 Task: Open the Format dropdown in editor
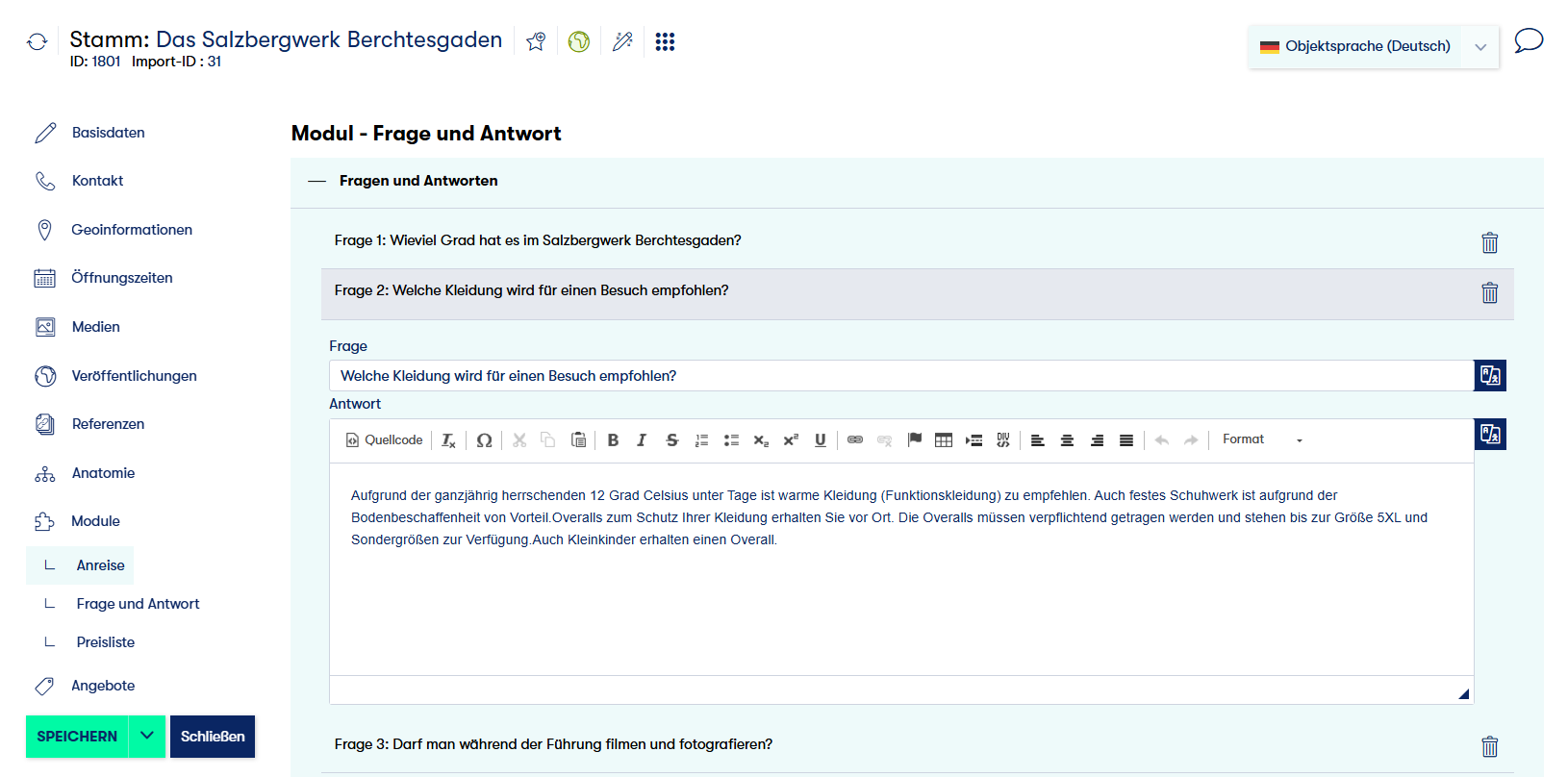(1261, 440)
